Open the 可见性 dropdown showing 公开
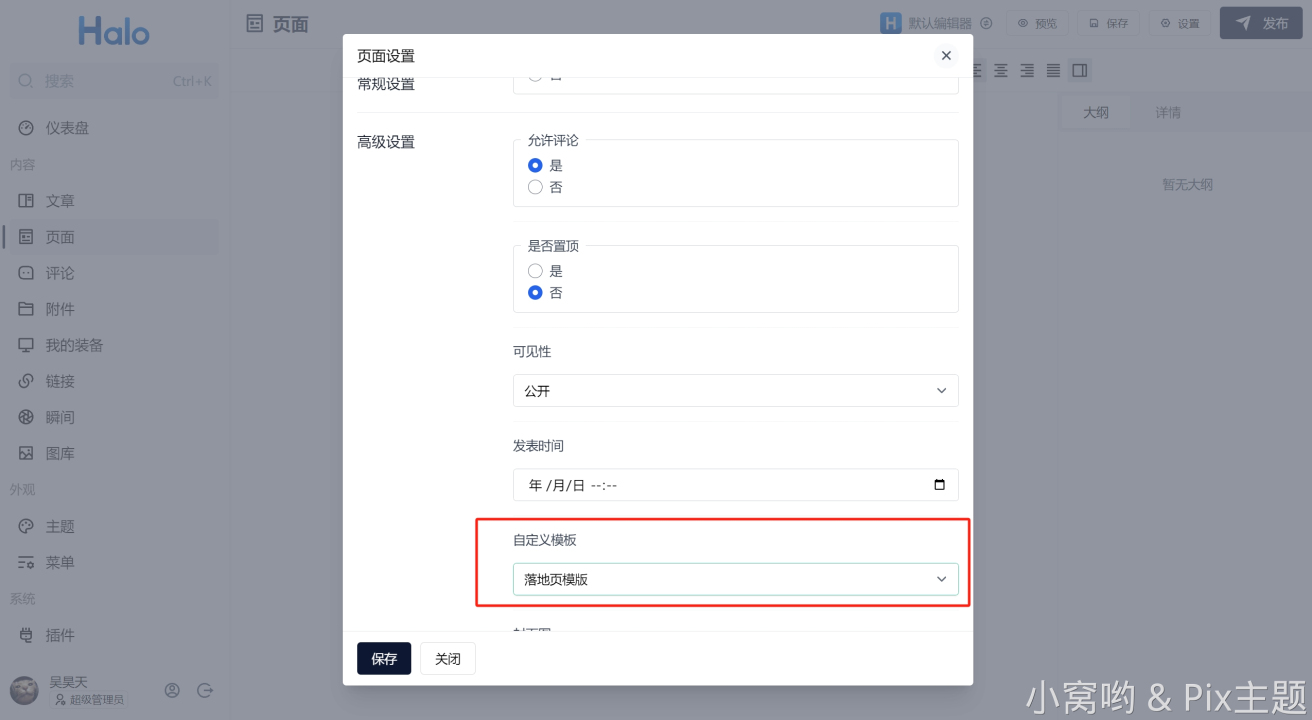 click(736, 391)
